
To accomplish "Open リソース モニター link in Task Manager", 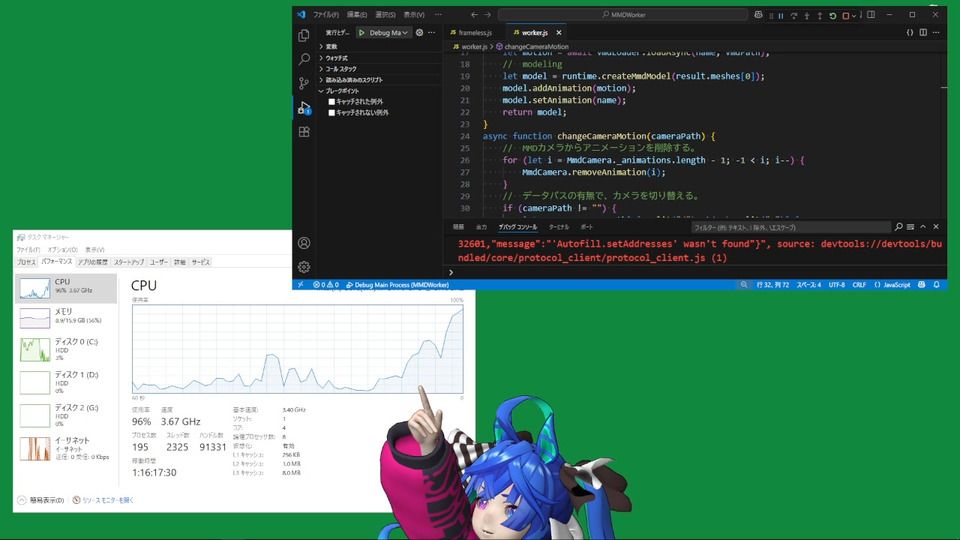I will point(103,500).
